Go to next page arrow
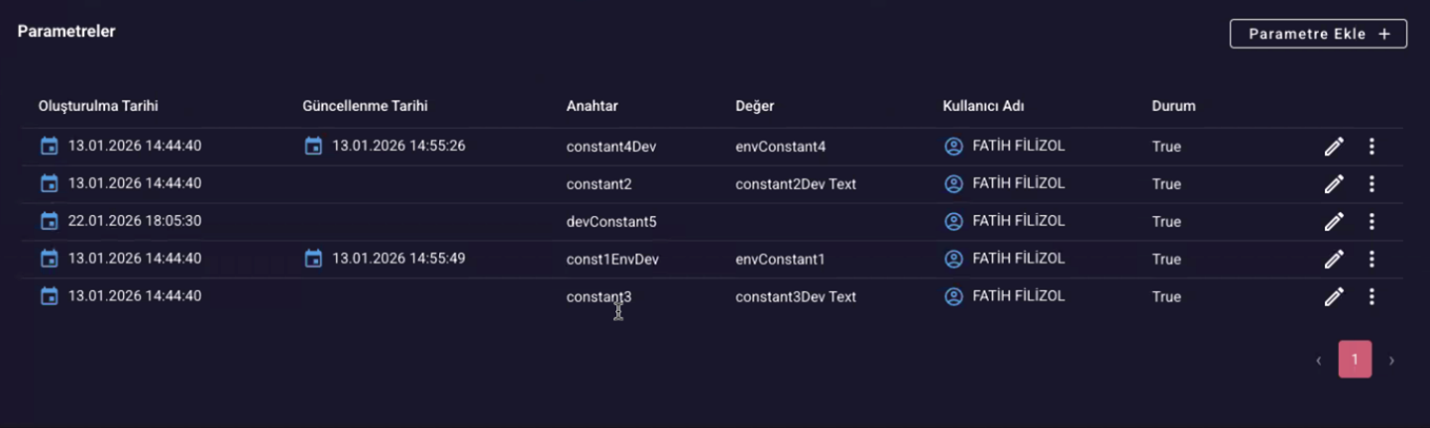1430x428 pixels. pos(1391,360)
